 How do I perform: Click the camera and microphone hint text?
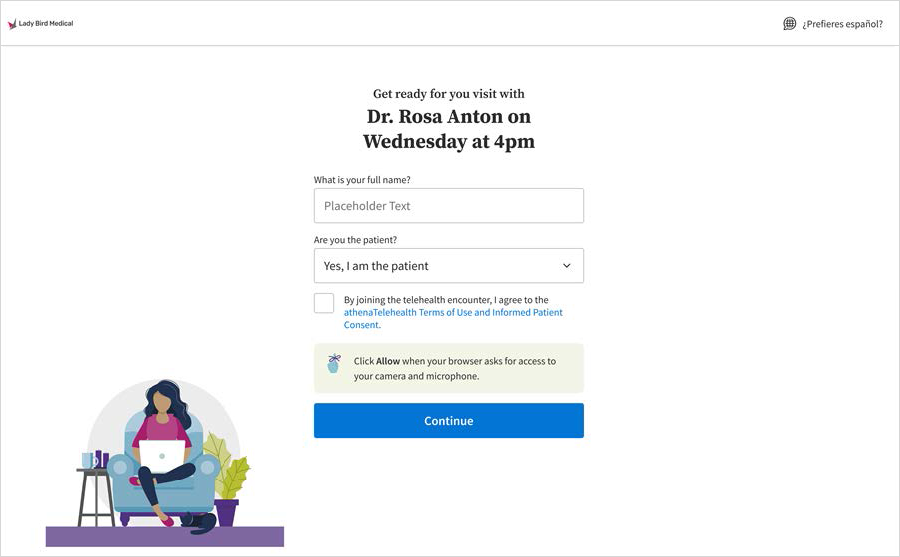455,368
